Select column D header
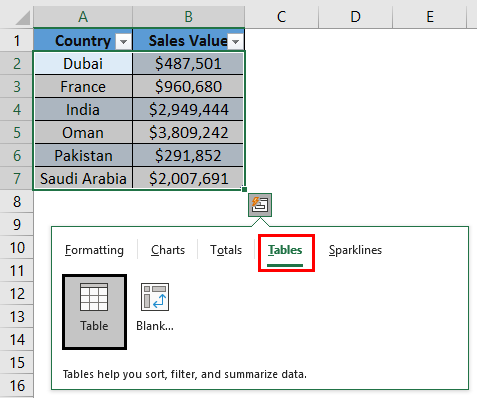The image size is (477, 398). pyautogui.click(x=356, y=17)
